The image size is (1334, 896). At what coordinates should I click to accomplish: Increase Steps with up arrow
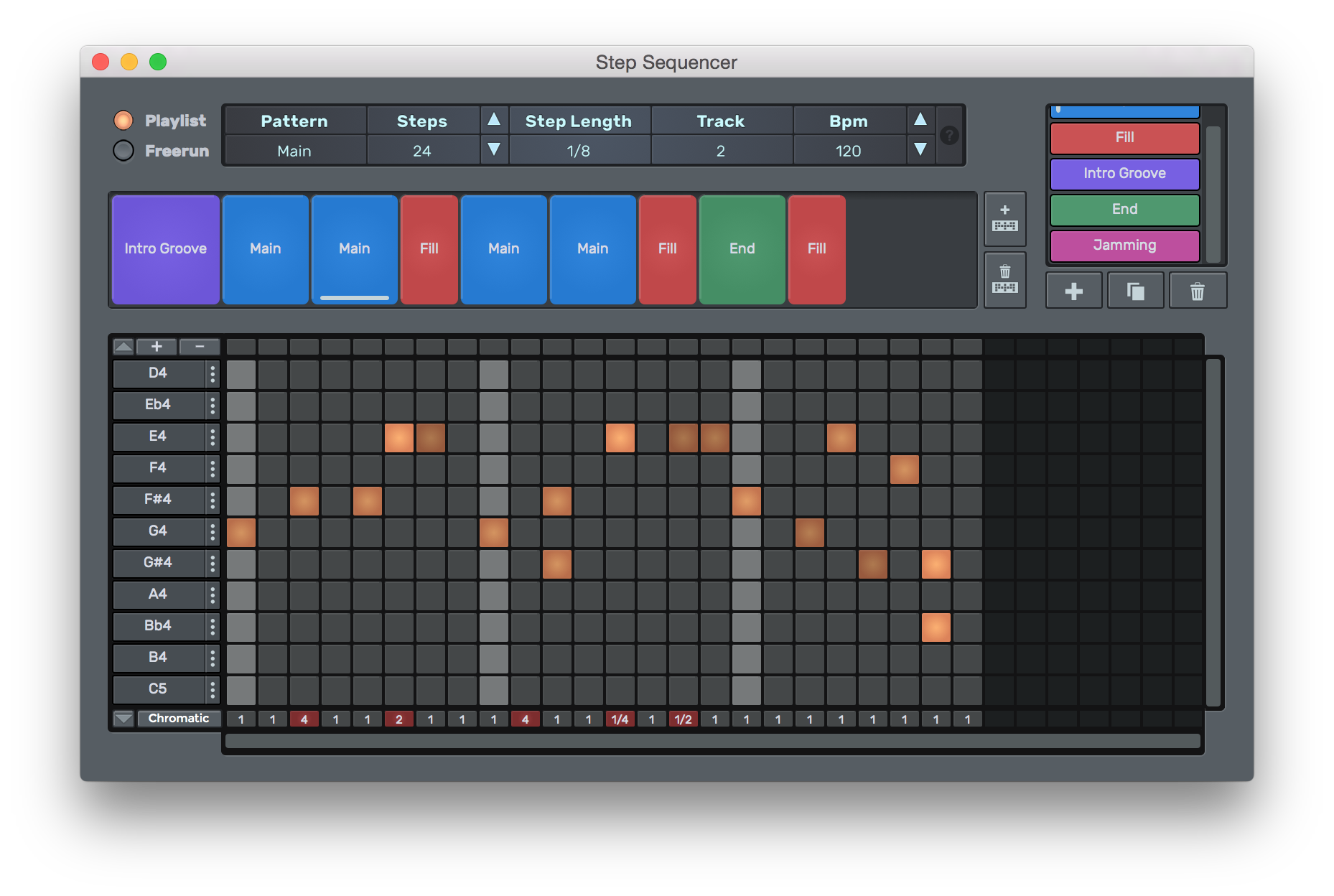coord(494,119)
